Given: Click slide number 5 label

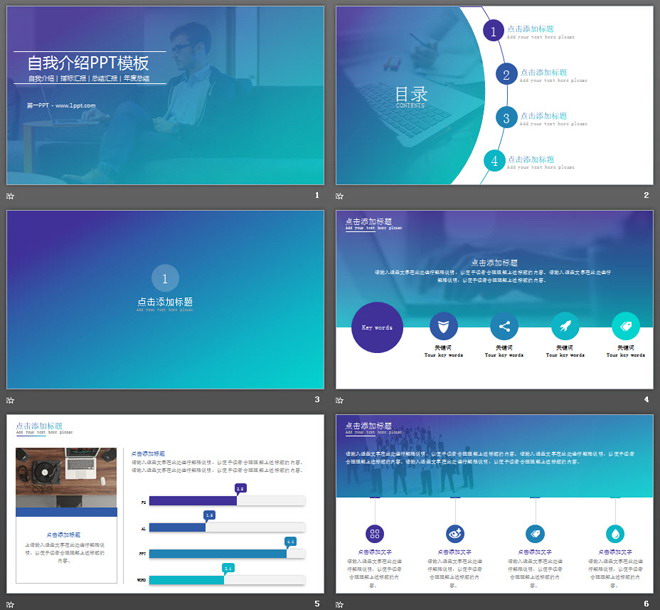Looking at the screenshot, I should pos(317,604).
